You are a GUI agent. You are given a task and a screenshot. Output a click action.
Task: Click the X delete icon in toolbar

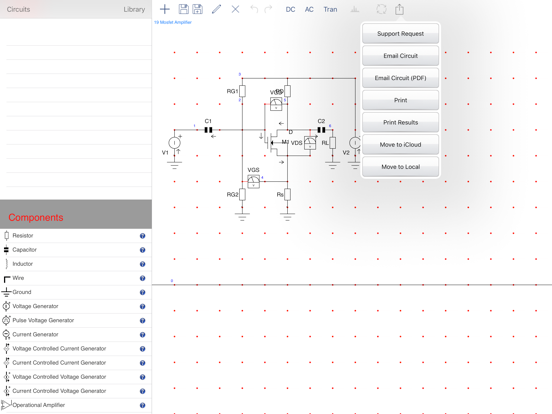(x=236, y=9)
